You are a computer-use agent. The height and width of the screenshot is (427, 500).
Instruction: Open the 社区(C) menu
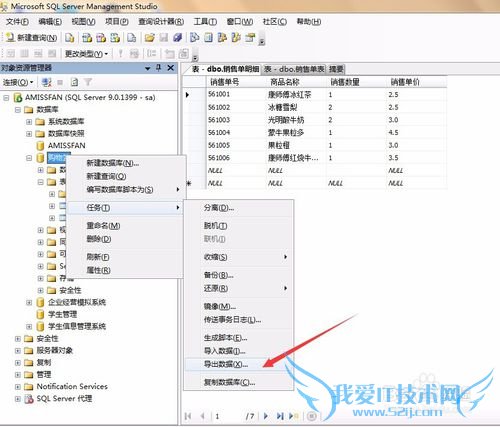[275, 22]
